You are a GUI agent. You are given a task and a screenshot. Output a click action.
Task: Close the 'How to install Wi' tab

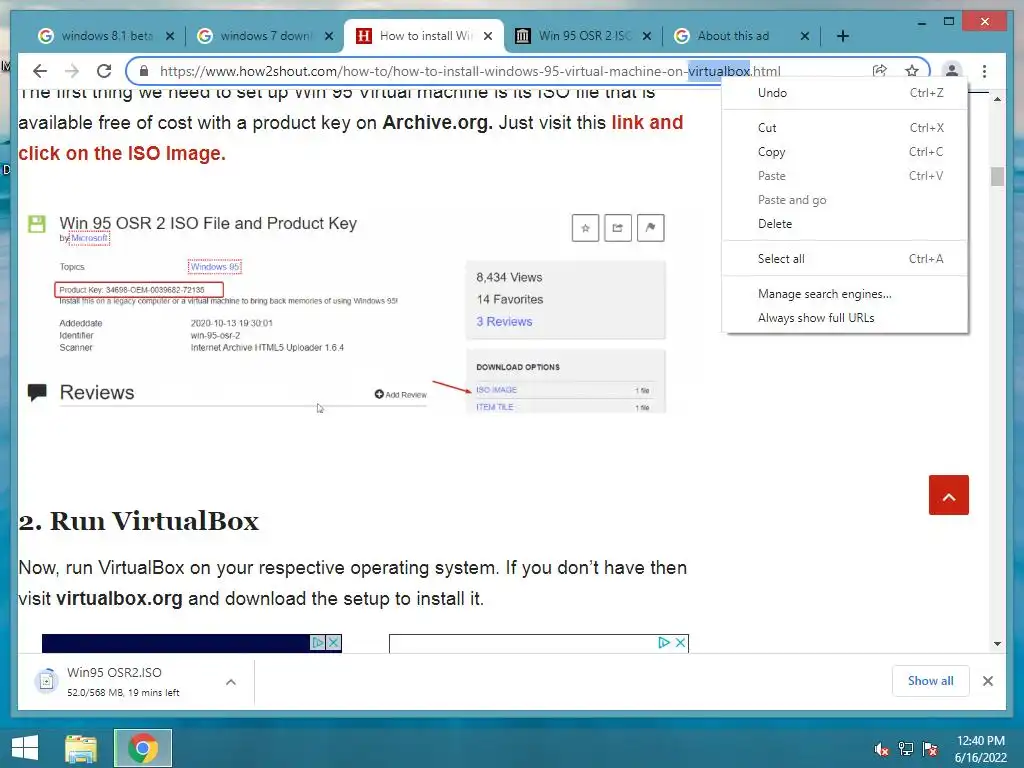tap(488, 36)
